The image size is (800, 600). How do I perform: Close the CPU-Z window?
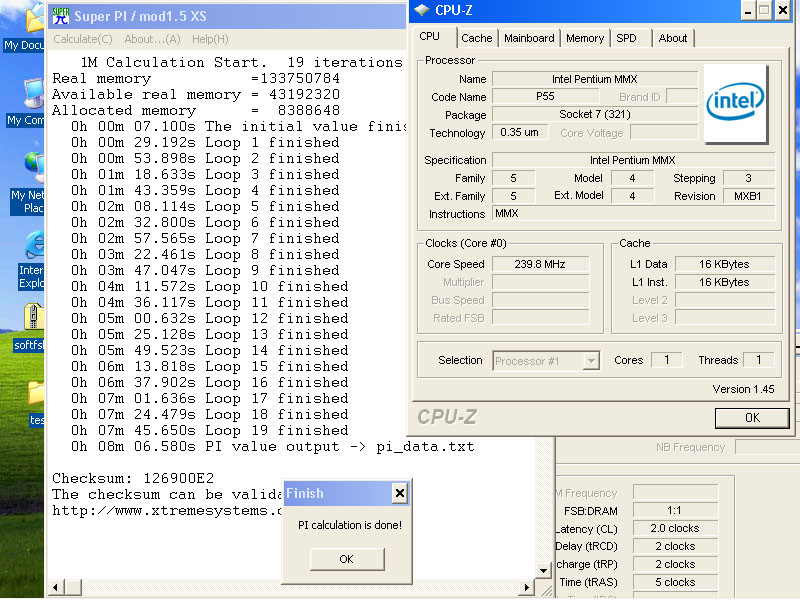tap(783, 11)
